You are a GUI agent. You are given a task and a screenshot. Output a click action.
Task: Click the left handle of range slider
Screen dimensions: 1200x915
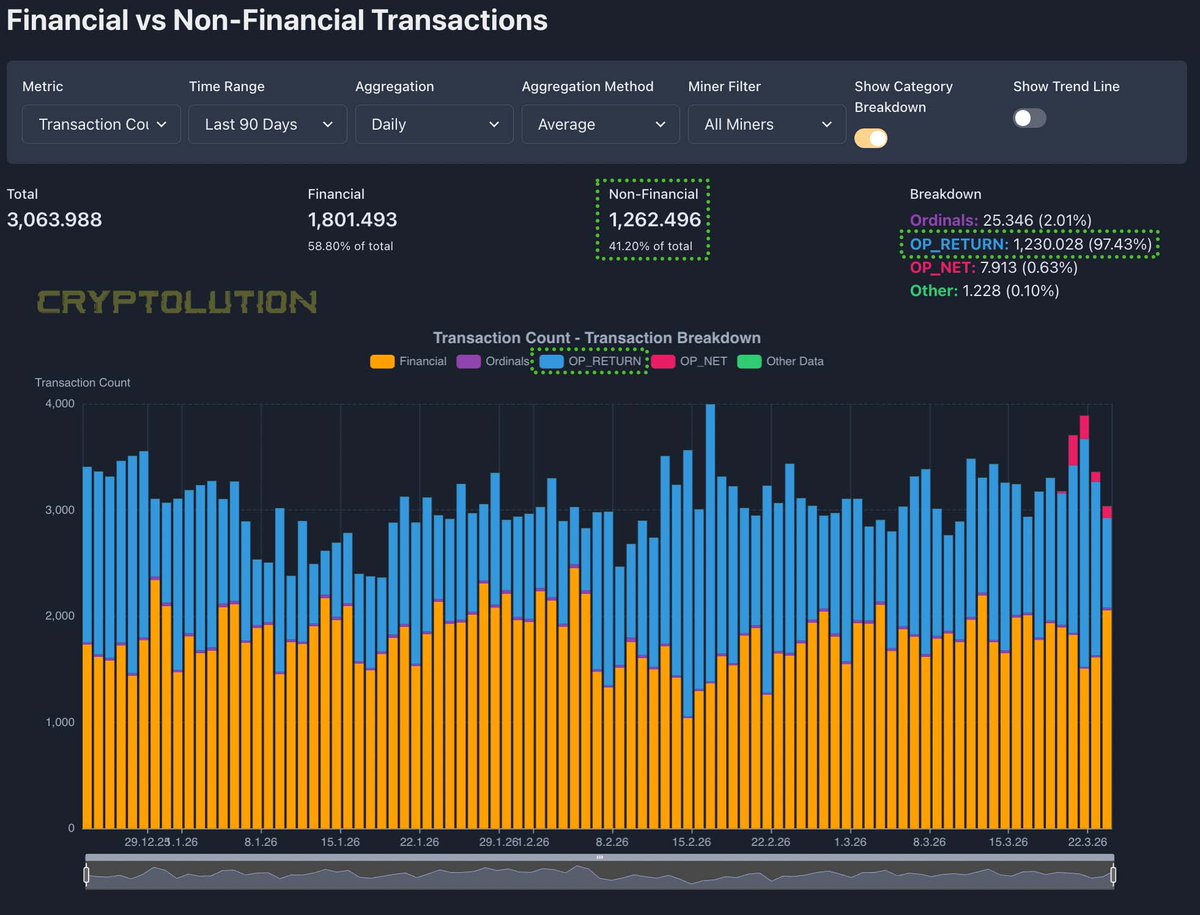coord(86,875)
